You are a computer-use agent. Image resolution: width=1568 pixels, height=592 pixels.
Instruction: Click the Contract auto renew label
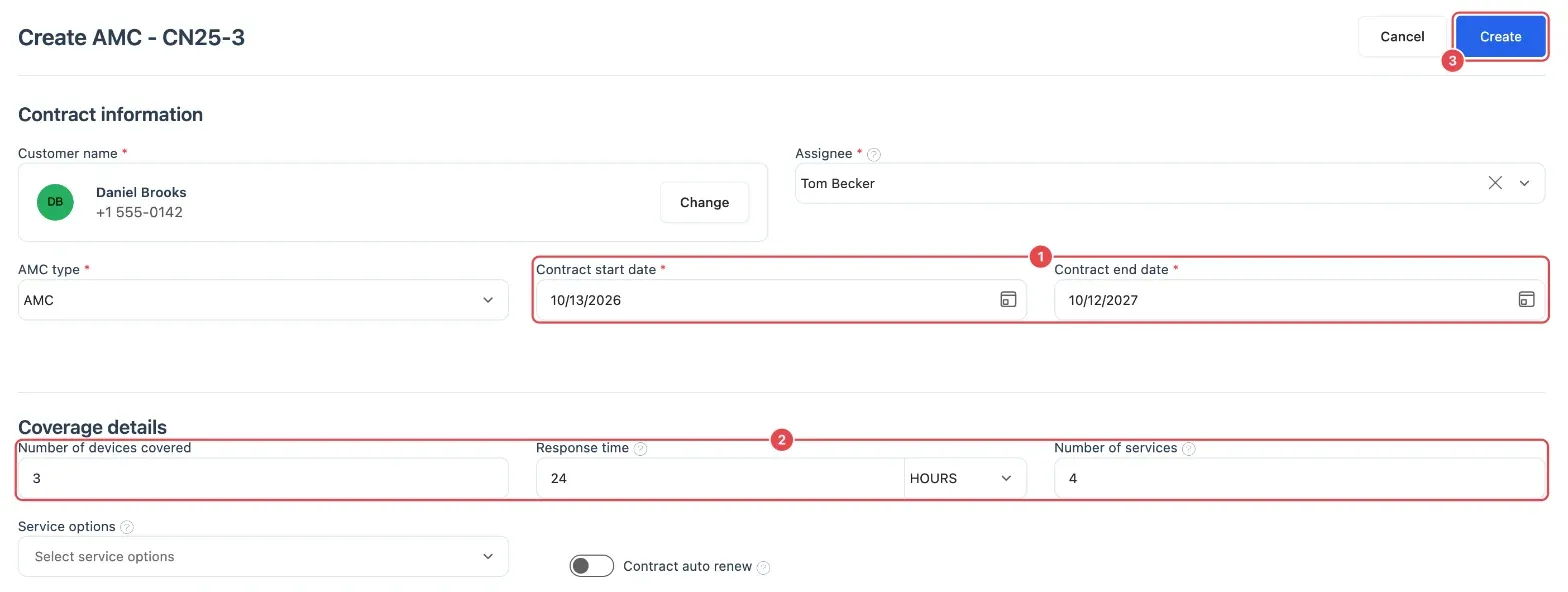pos(687,566)
